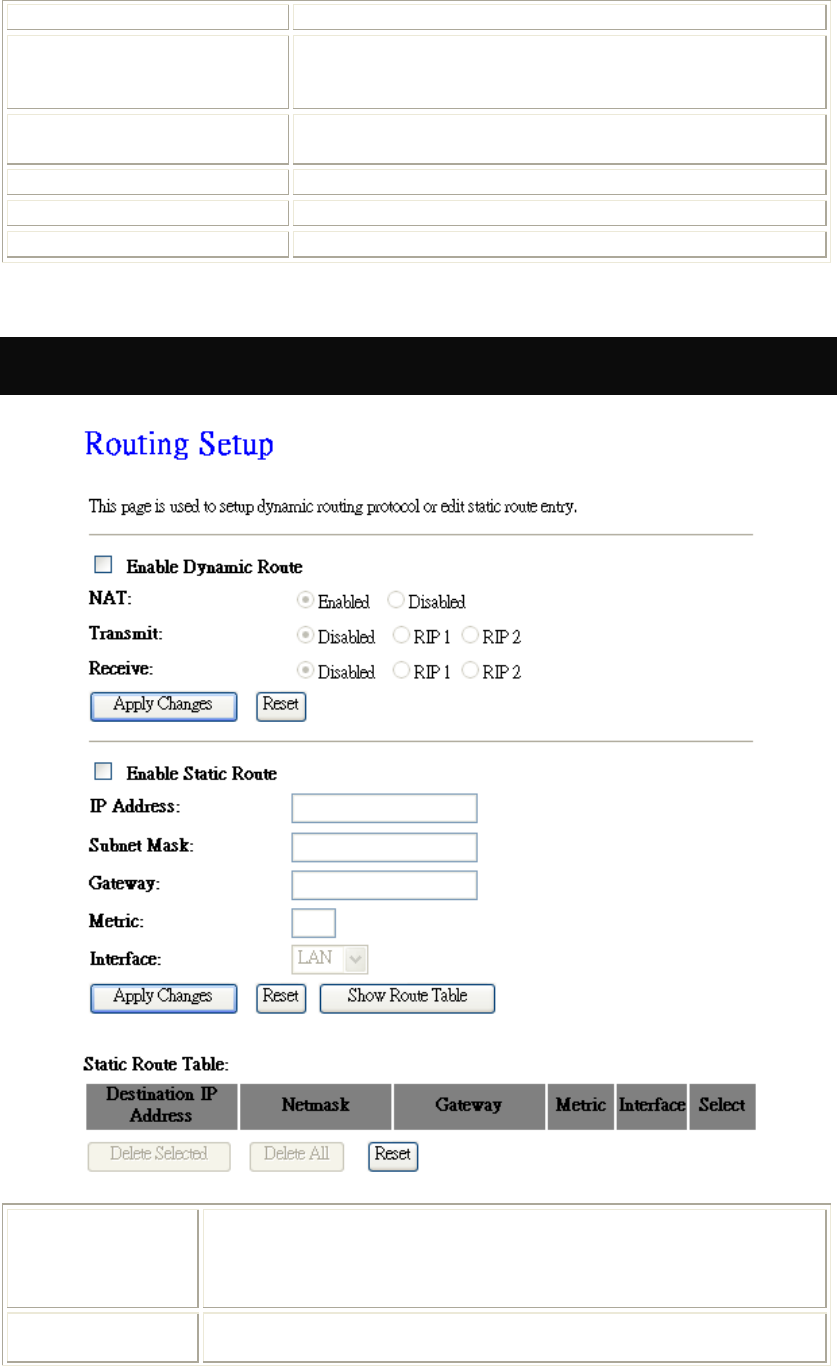The image size is (837, 1366).
Task: Click the Interface column header
Action: coord(651,1106)
